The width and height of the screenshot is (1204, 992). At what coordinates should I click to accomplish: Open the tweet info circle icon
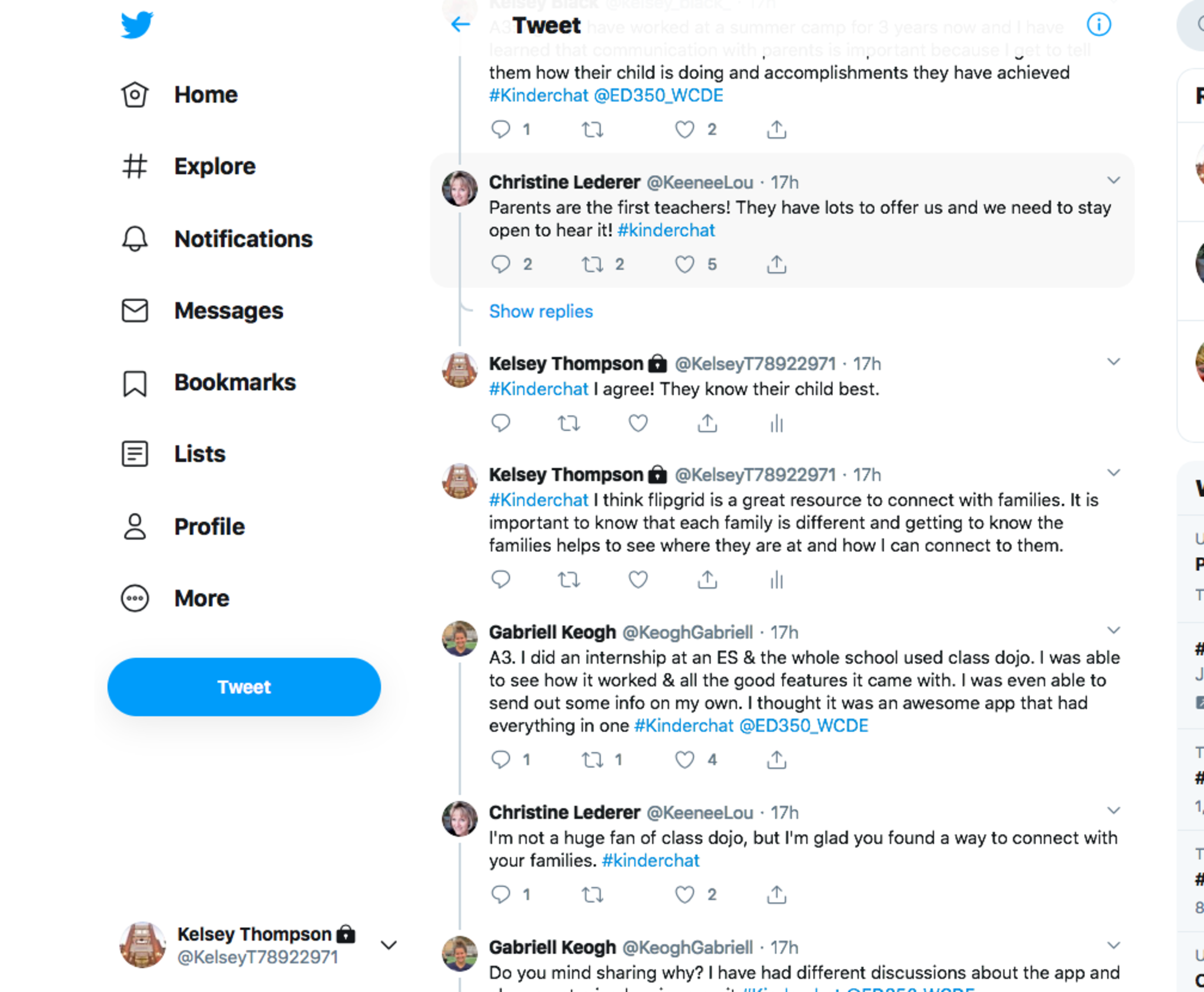pos(1098,25)
